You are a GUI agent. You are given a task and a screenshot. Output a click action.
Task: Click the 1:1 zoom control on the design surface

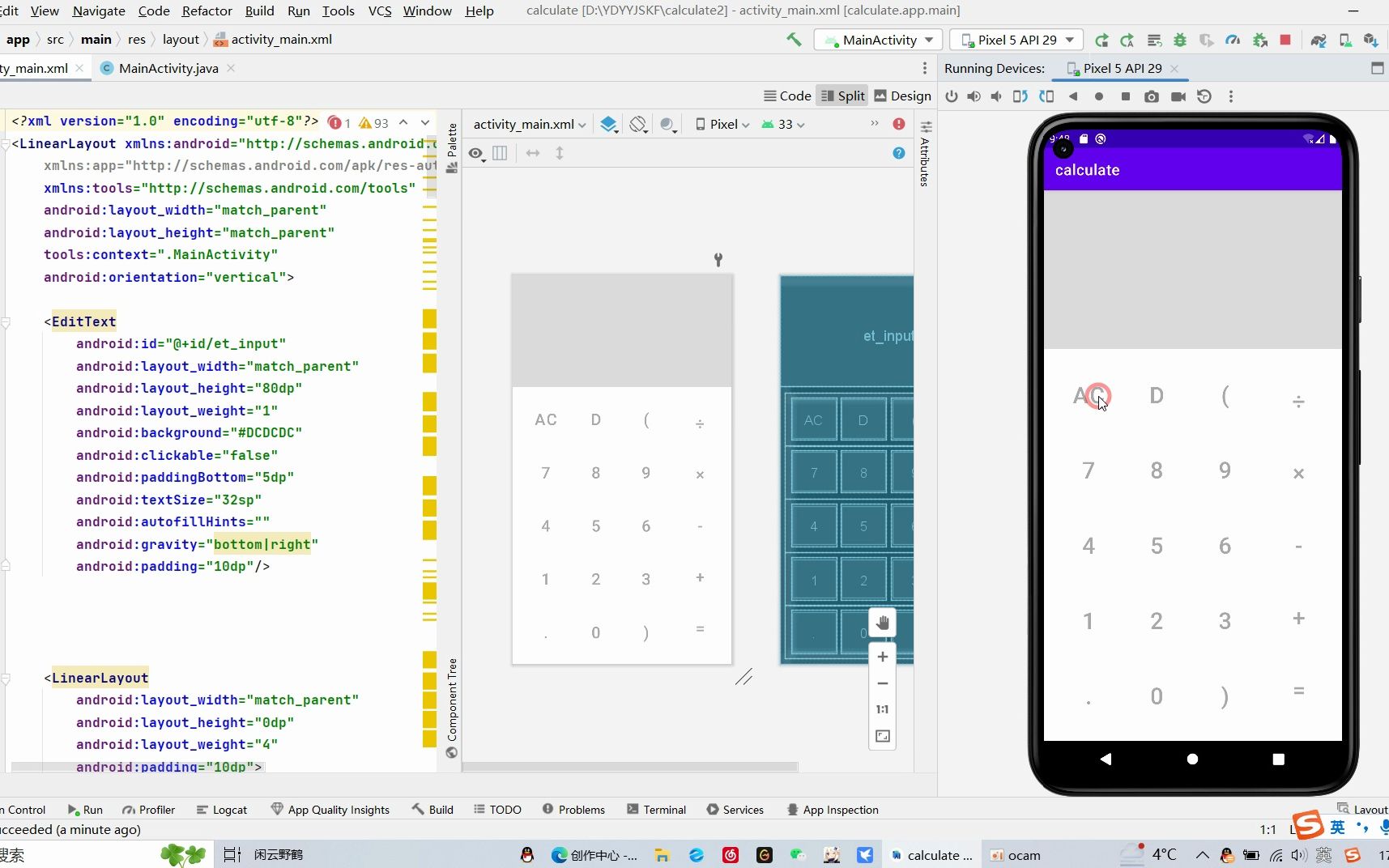click(882, 709)
